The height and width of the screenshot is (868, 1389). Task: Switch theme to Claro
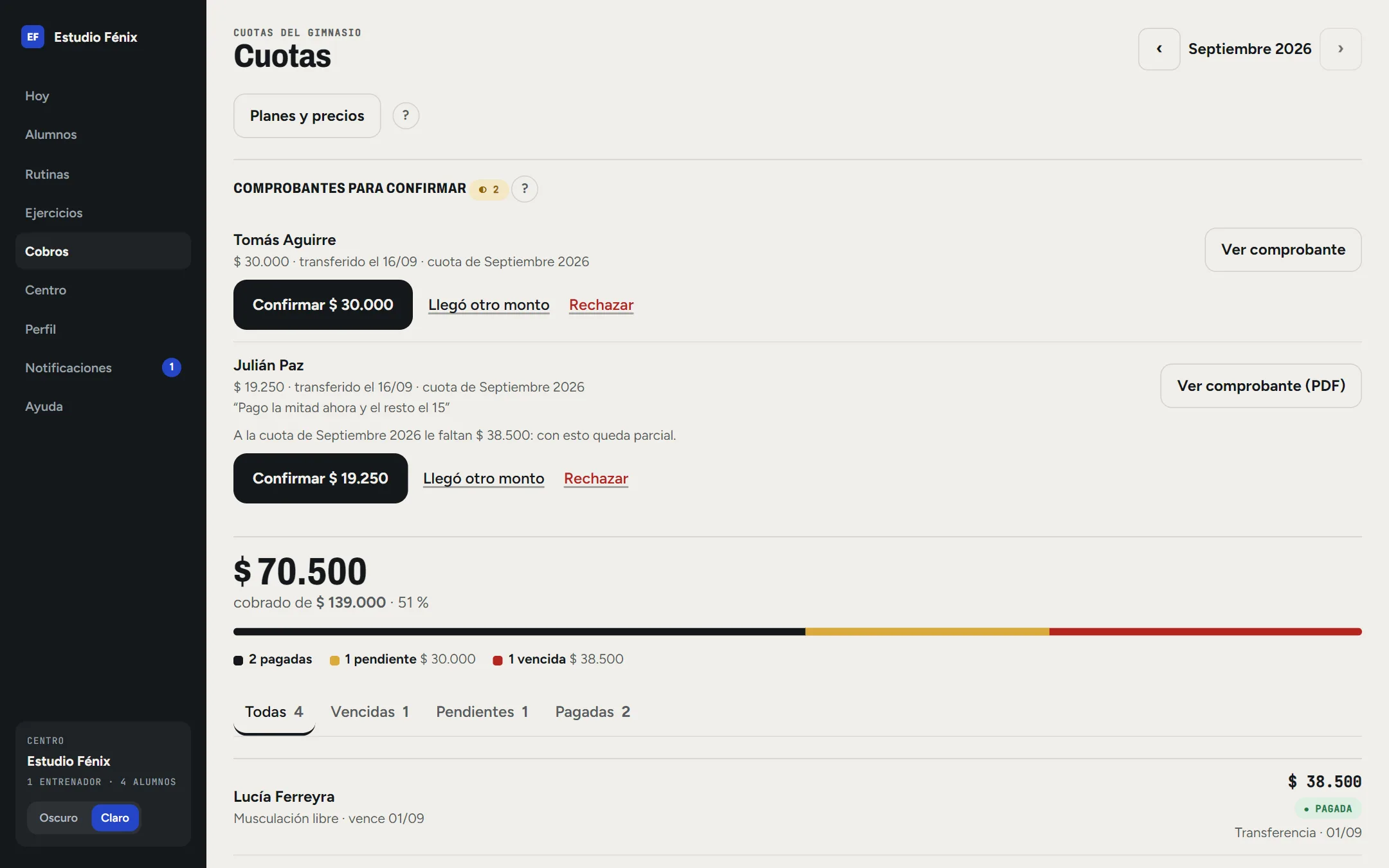pos(115,818)
